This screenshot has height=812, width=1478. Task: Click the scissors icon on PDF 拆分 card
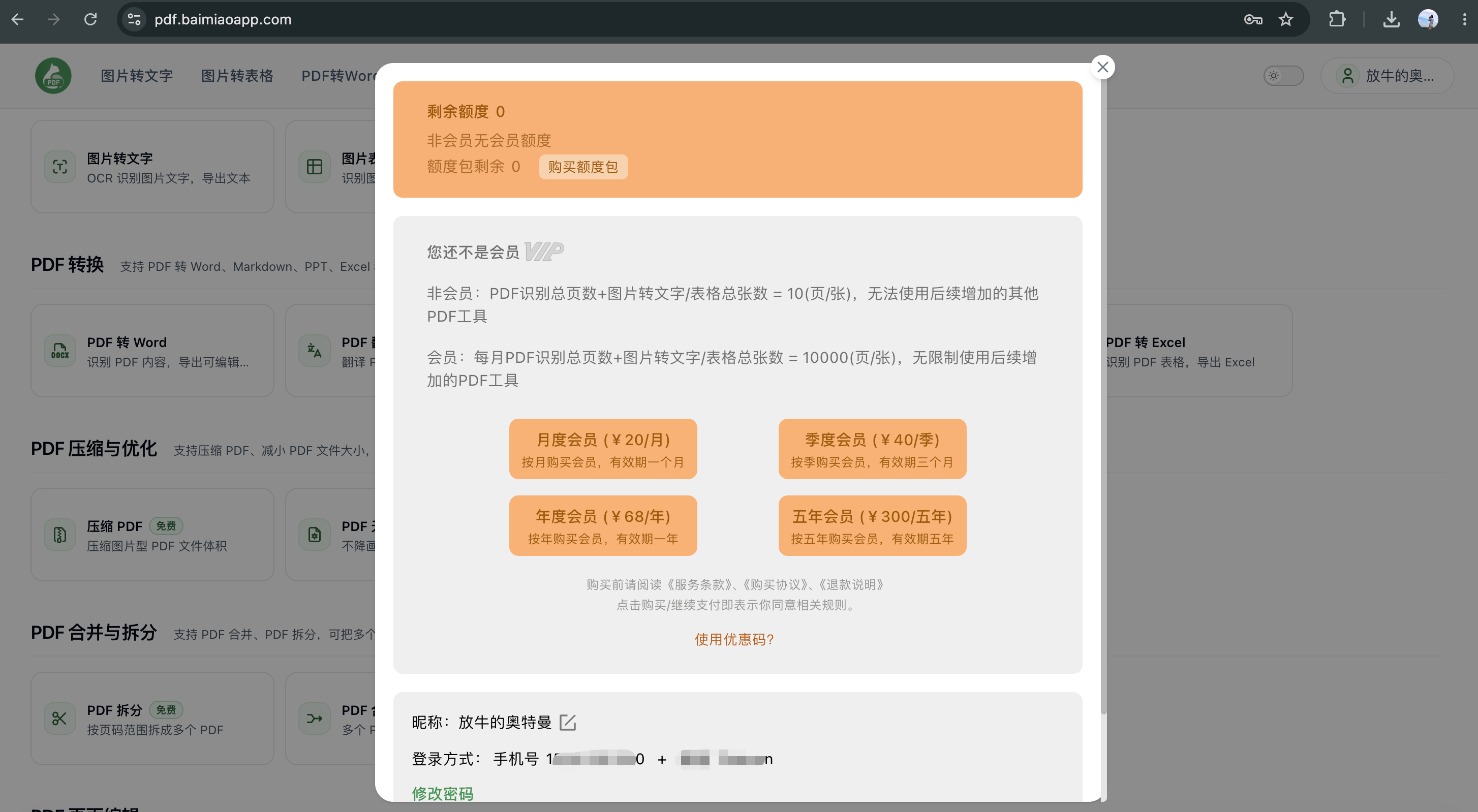(60, 719)
